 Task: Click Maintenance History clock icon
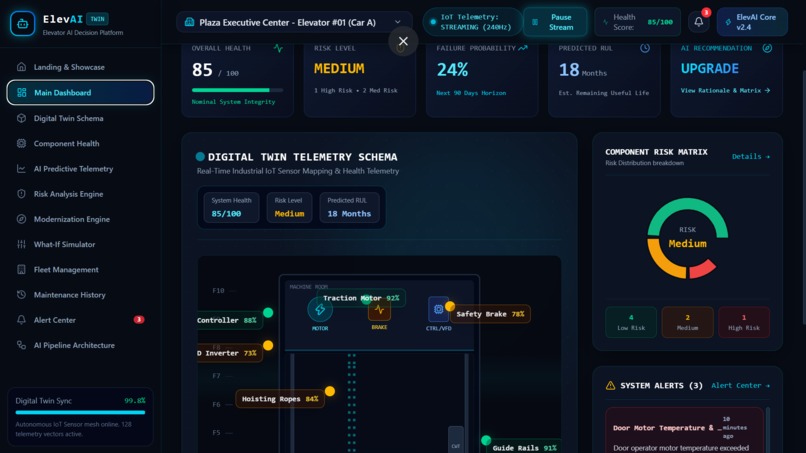(21, 295)
